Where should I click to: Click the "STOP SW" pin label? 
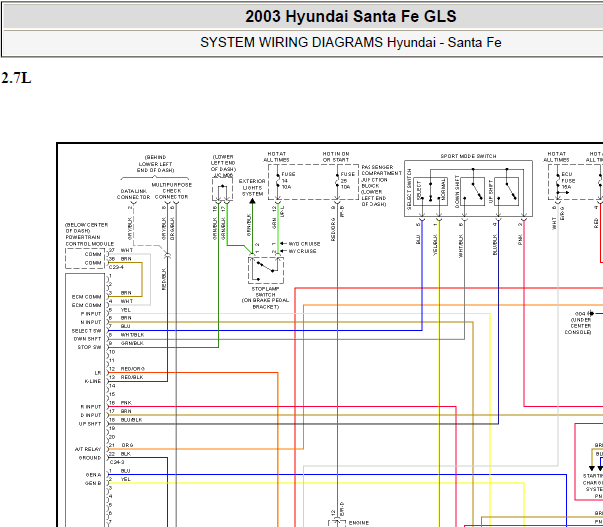click(90, 347)
